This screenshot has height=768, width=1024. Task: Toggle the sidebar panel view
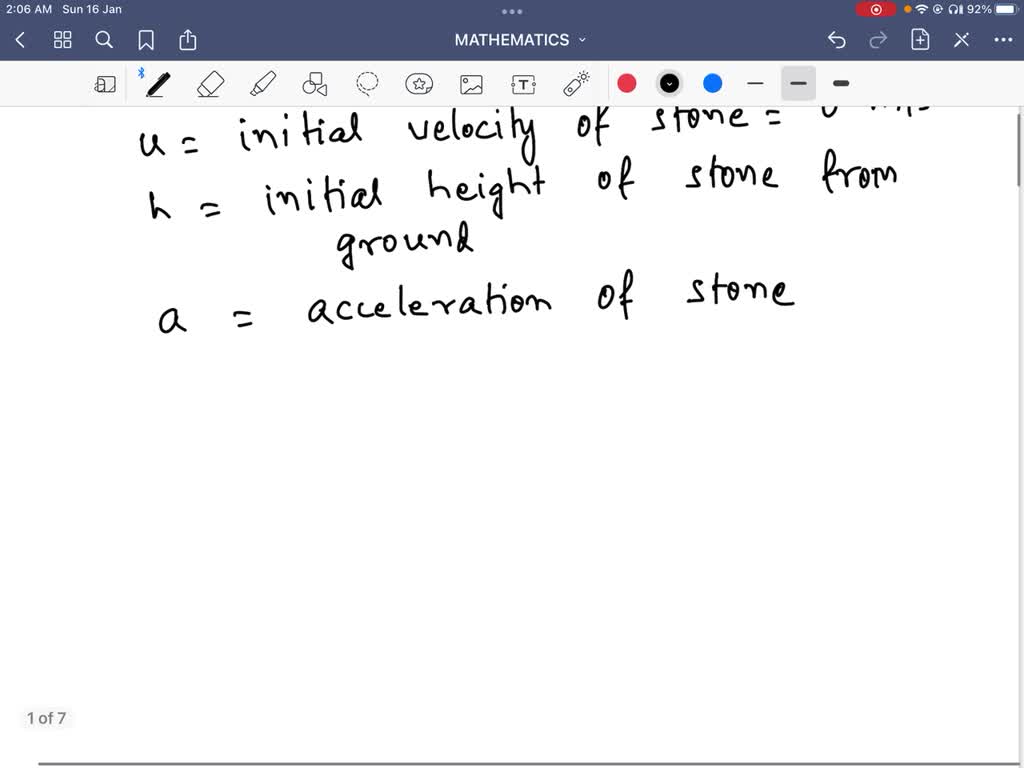pyautogui.click(x=106, y=83)
